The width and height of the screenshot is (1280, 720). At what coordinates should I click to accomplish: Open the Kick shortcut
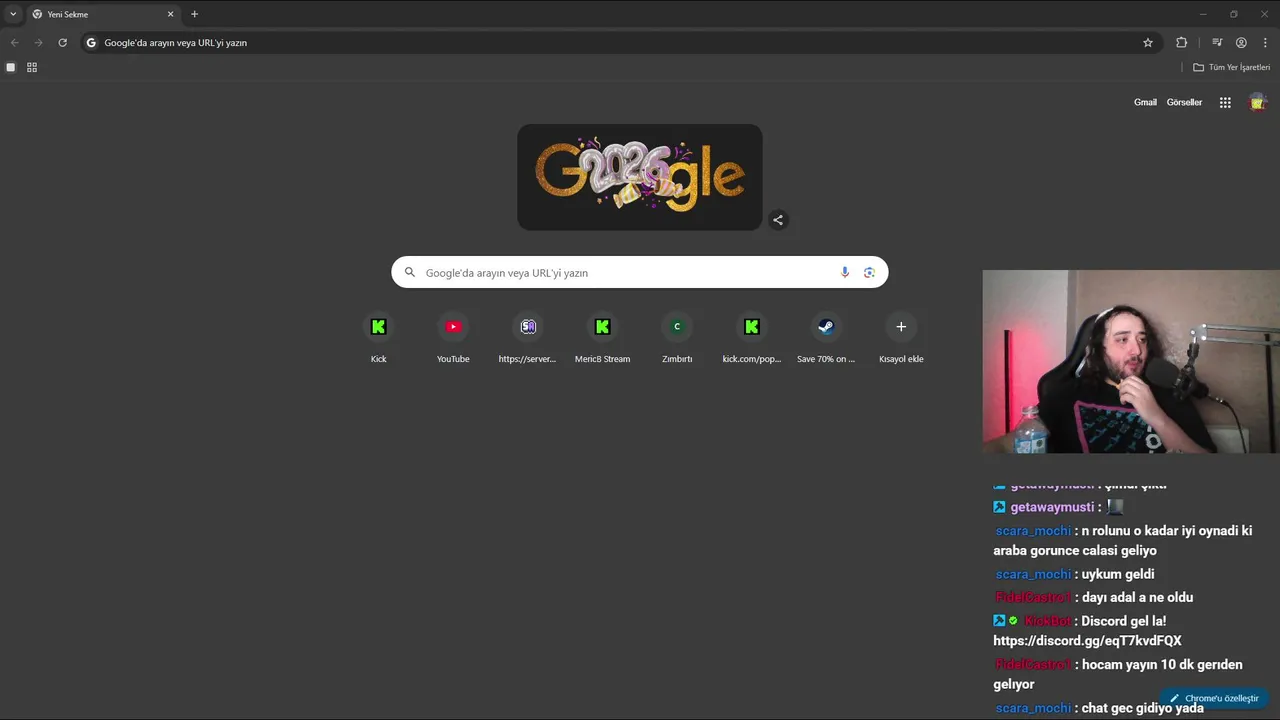coord(378,337)
